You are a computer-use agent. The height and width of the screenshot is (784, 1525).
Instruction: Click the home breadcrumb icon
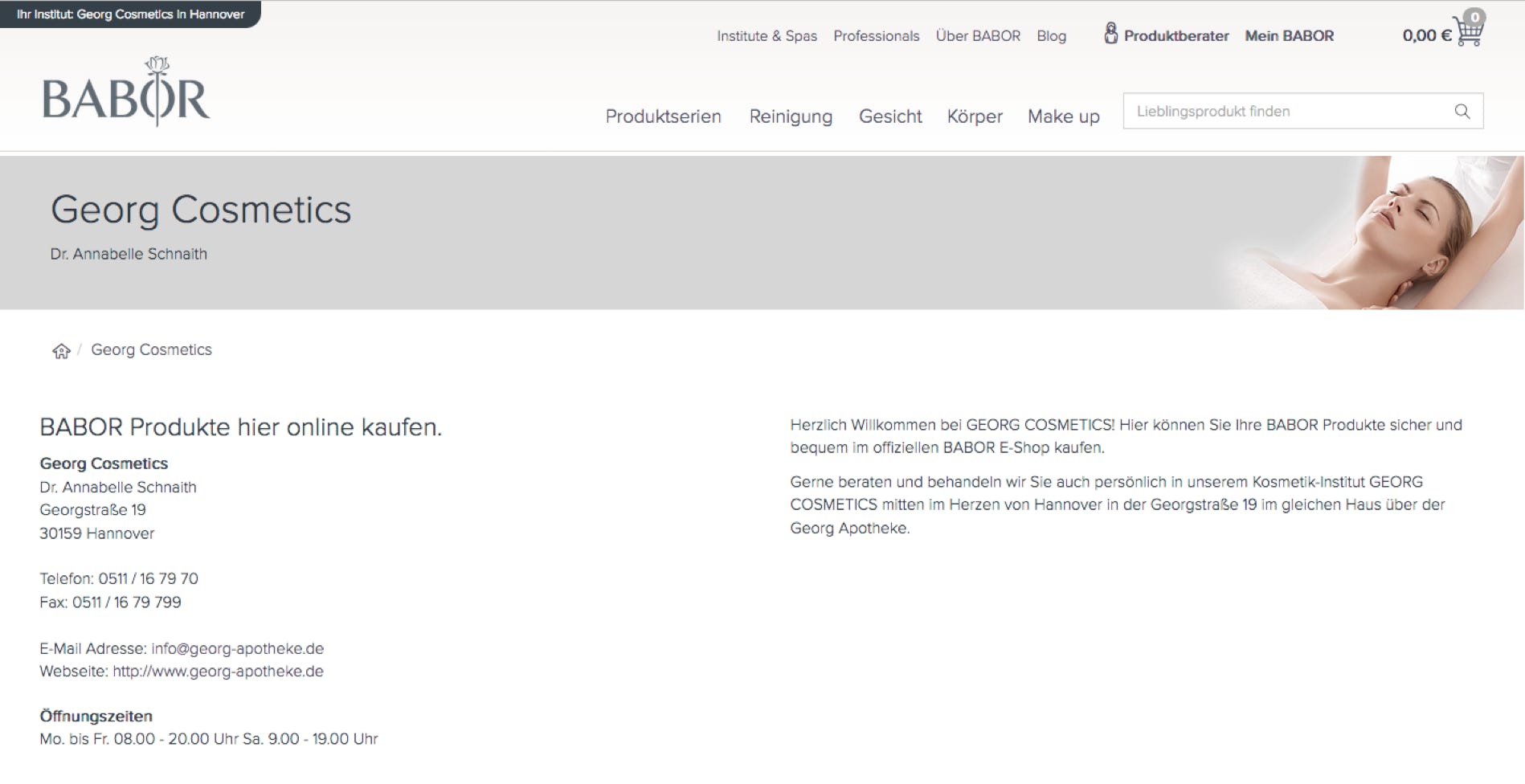pyautogui.click(x=61, y=351)
